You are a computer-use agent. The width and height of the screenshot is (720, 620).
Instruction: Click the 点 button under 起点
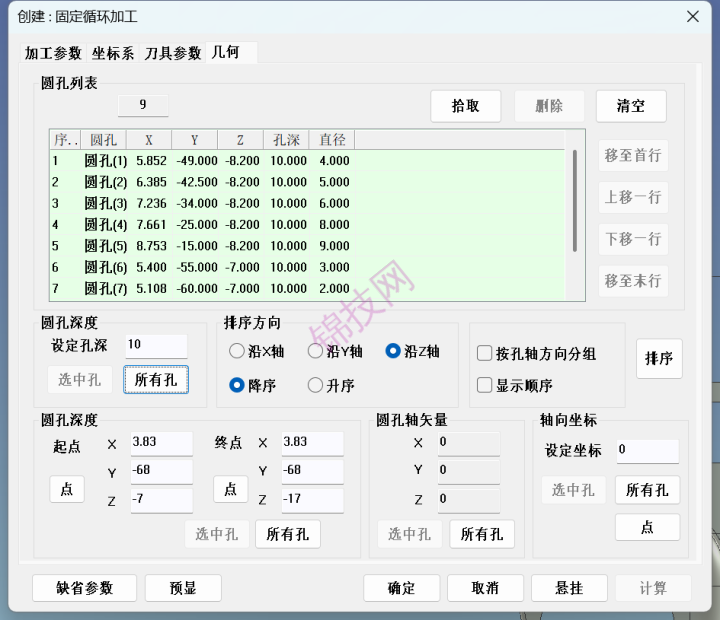pyautogui.click(x=67, y=489)
